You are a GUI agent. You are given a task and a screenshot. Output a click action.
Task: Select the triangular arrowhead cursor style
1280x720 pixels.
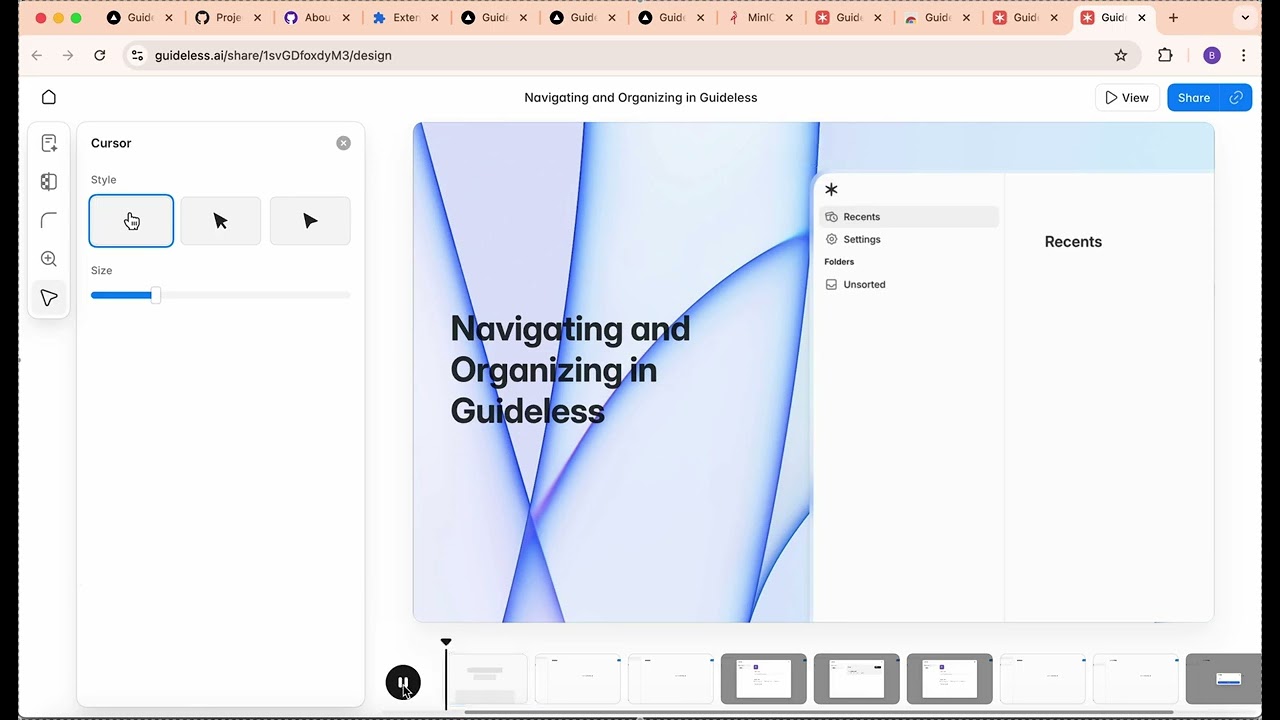tap(310, 221)
